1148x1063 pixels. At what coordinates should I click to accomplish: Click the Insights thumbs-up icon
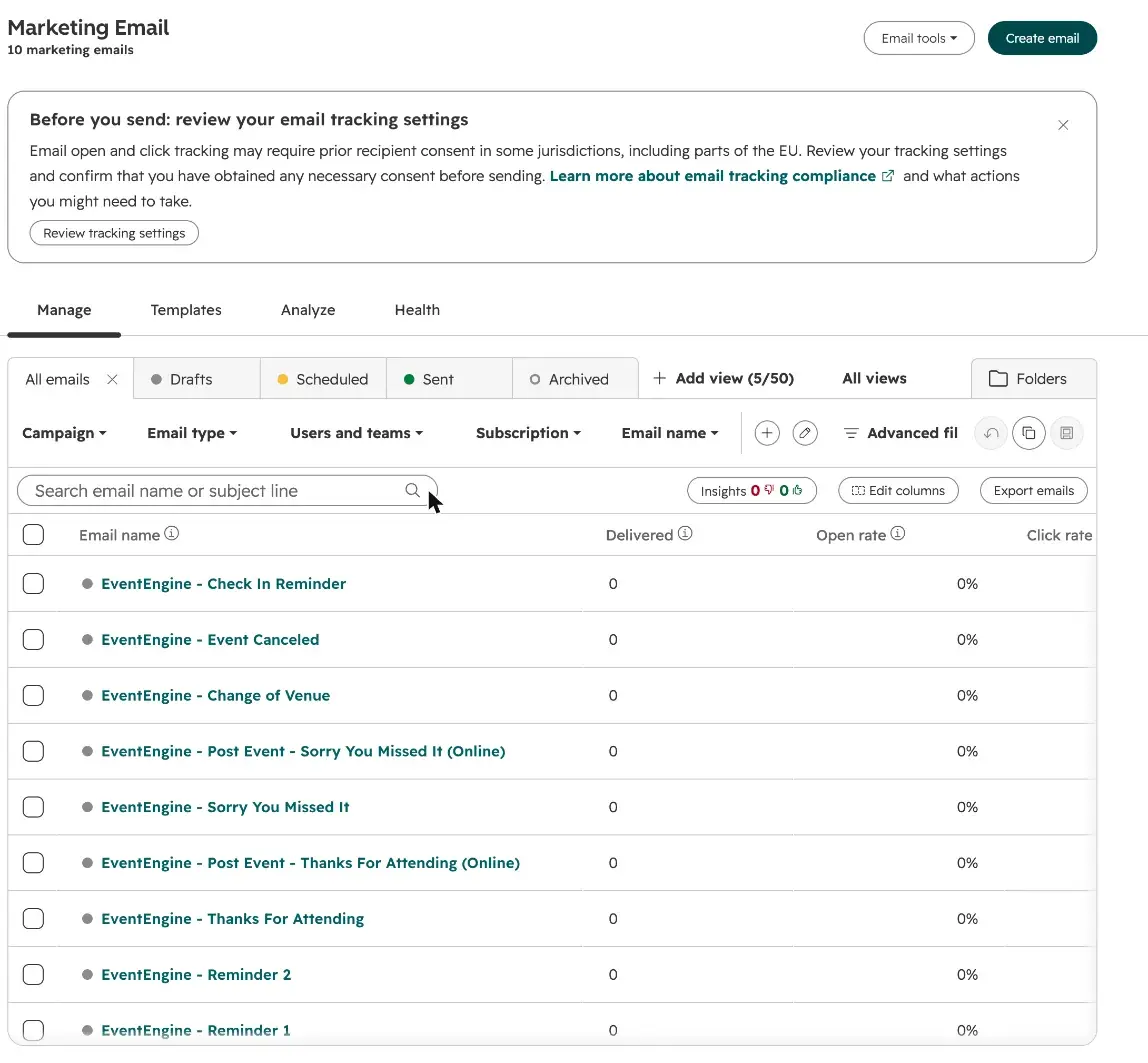click(x=797, y=490)
